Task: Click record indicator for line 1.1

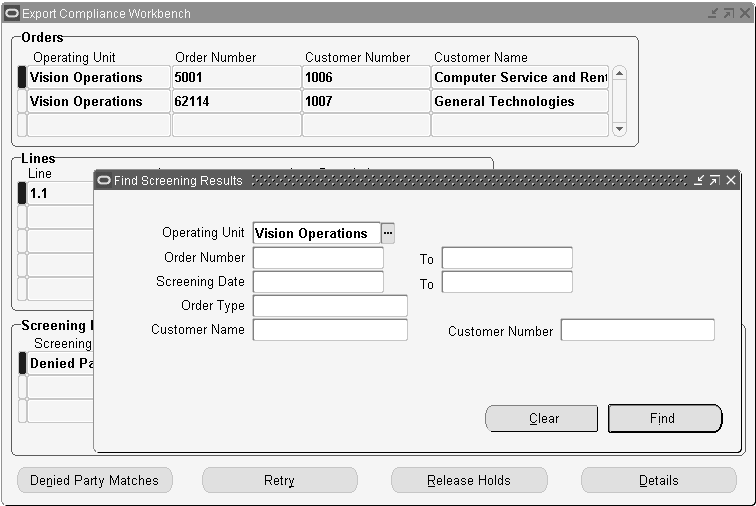Action: tap(22, 193)
